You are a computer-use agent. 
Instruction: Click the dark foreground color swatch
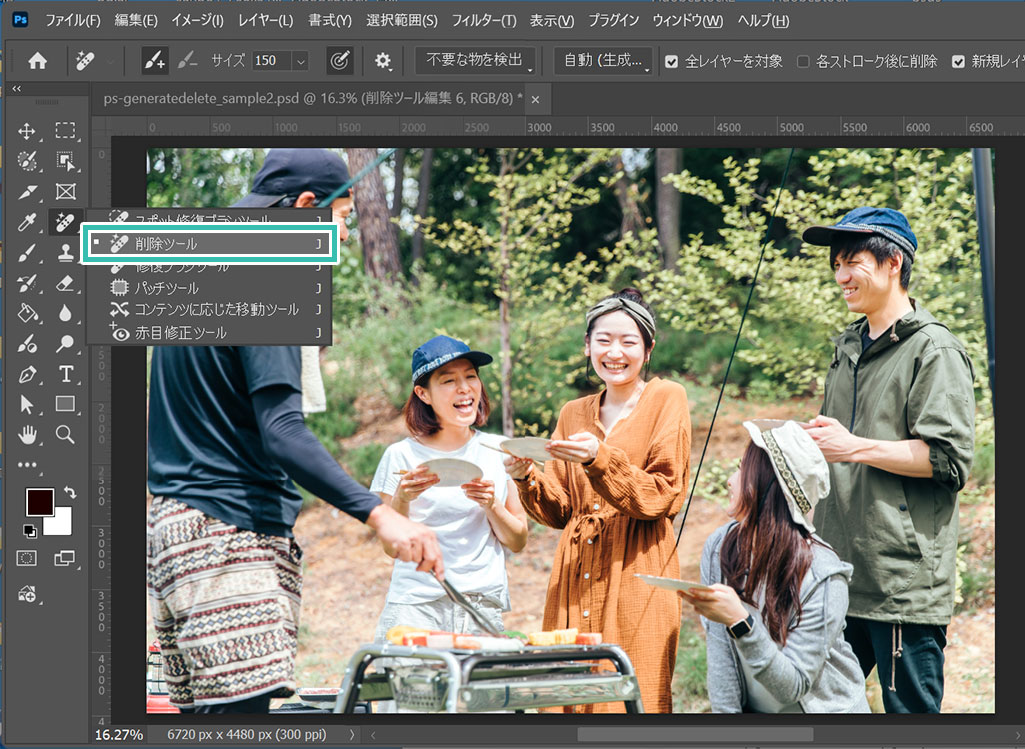click(x=39, y=501)
